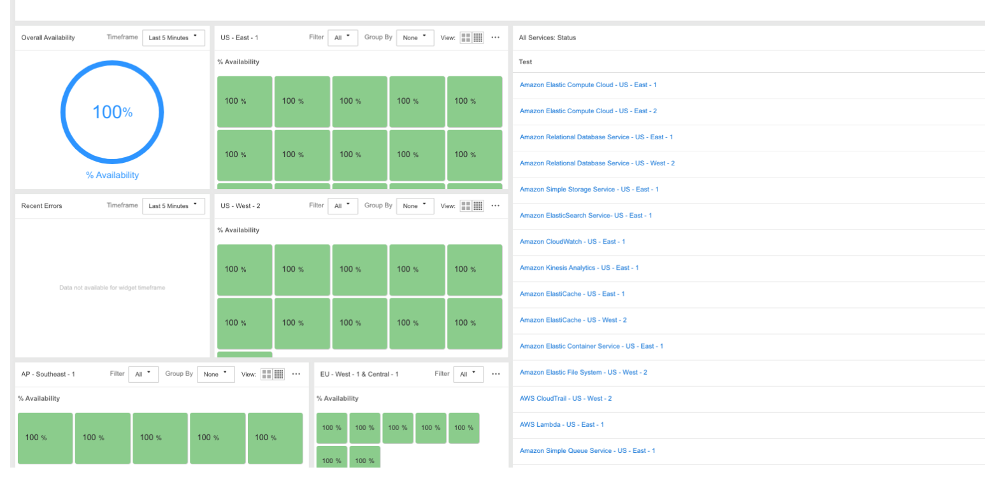Open AWS Lambda - US - East - 1
The image size is (986, 486).
point(562,425)
